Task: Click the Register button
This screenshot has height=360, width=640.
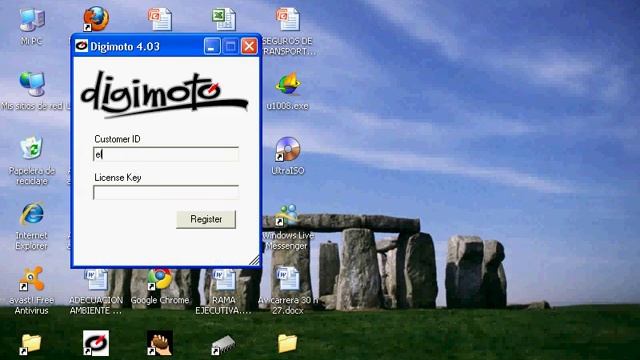Action: [206, 219]
